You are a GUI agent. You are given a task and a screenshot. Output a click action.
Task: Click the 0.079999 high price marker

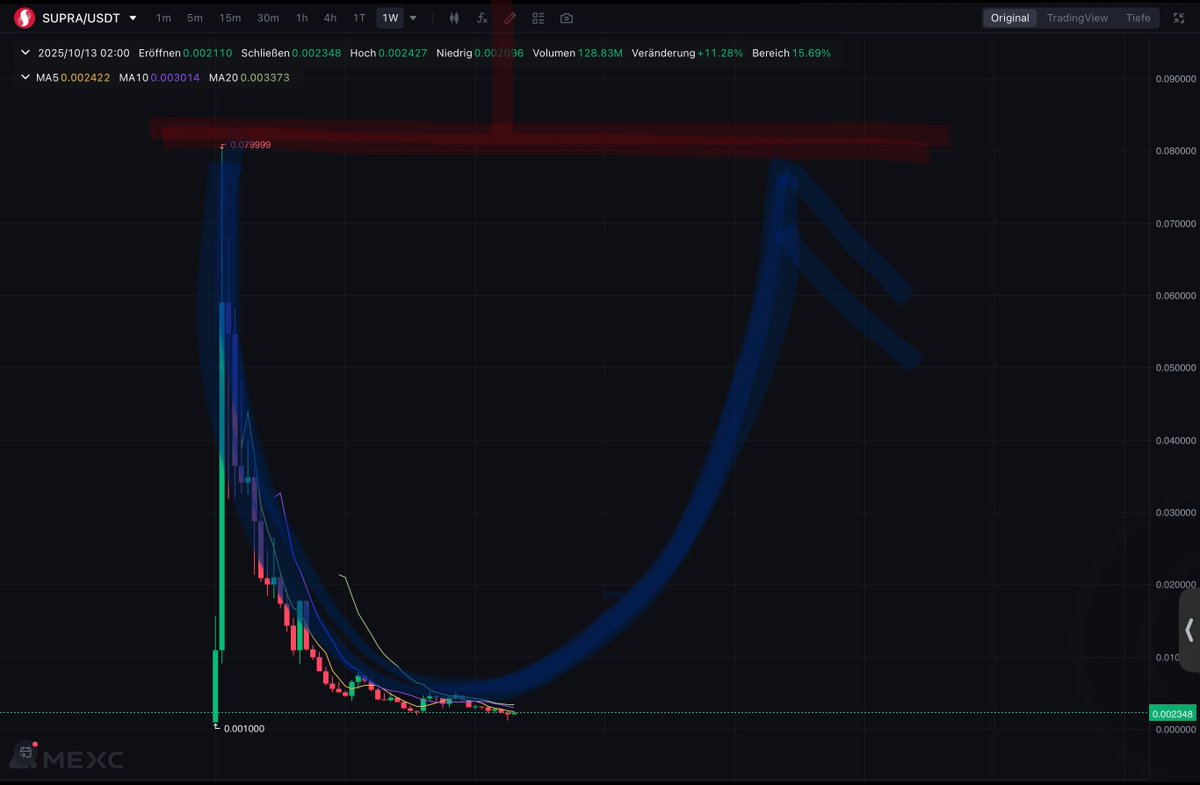click(x=250, y=145)
